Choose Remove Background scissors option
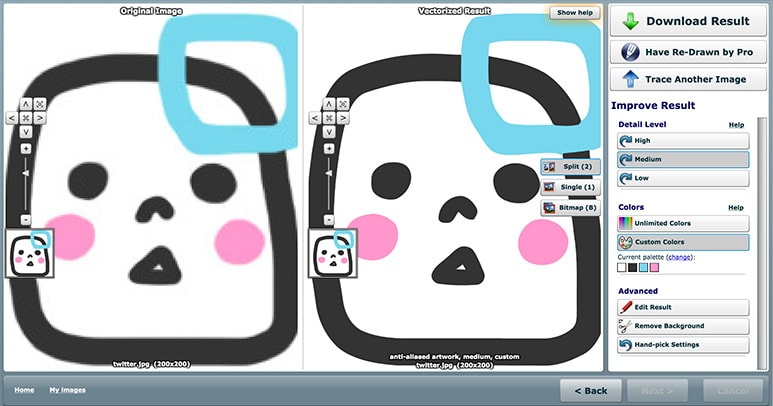The height and width of the screenshot is (406, 773). [x=683, y=326]
